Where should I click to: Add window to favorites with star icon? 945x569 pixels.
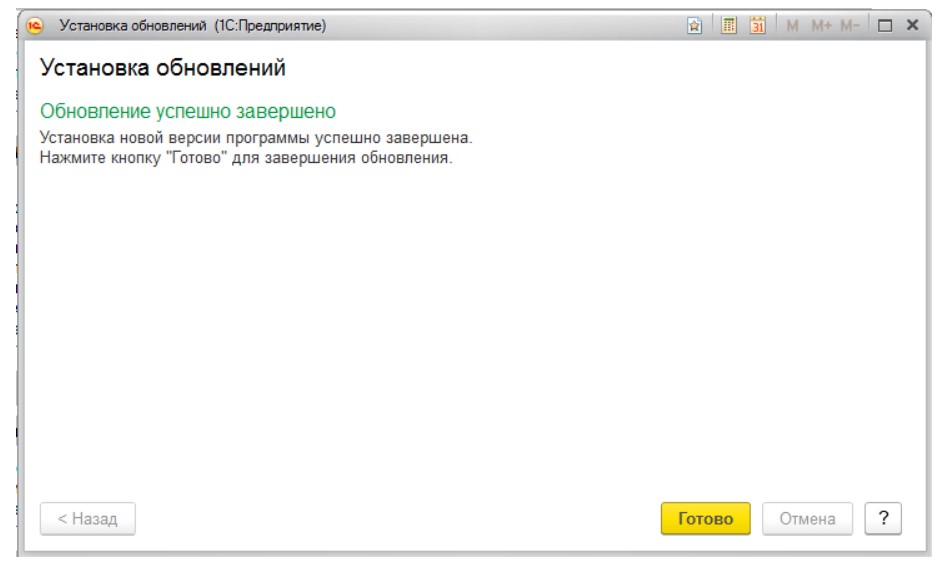pyautogui.click(x=694, y=25)
